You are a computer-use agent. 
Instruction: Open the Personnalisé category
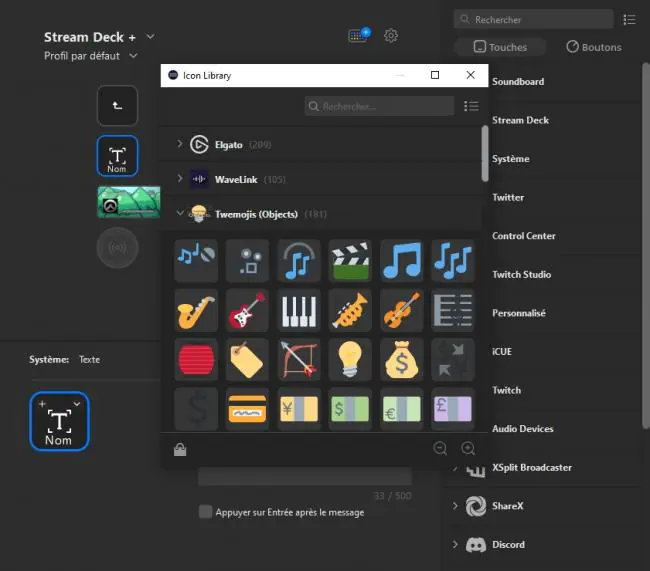point(519,313)
